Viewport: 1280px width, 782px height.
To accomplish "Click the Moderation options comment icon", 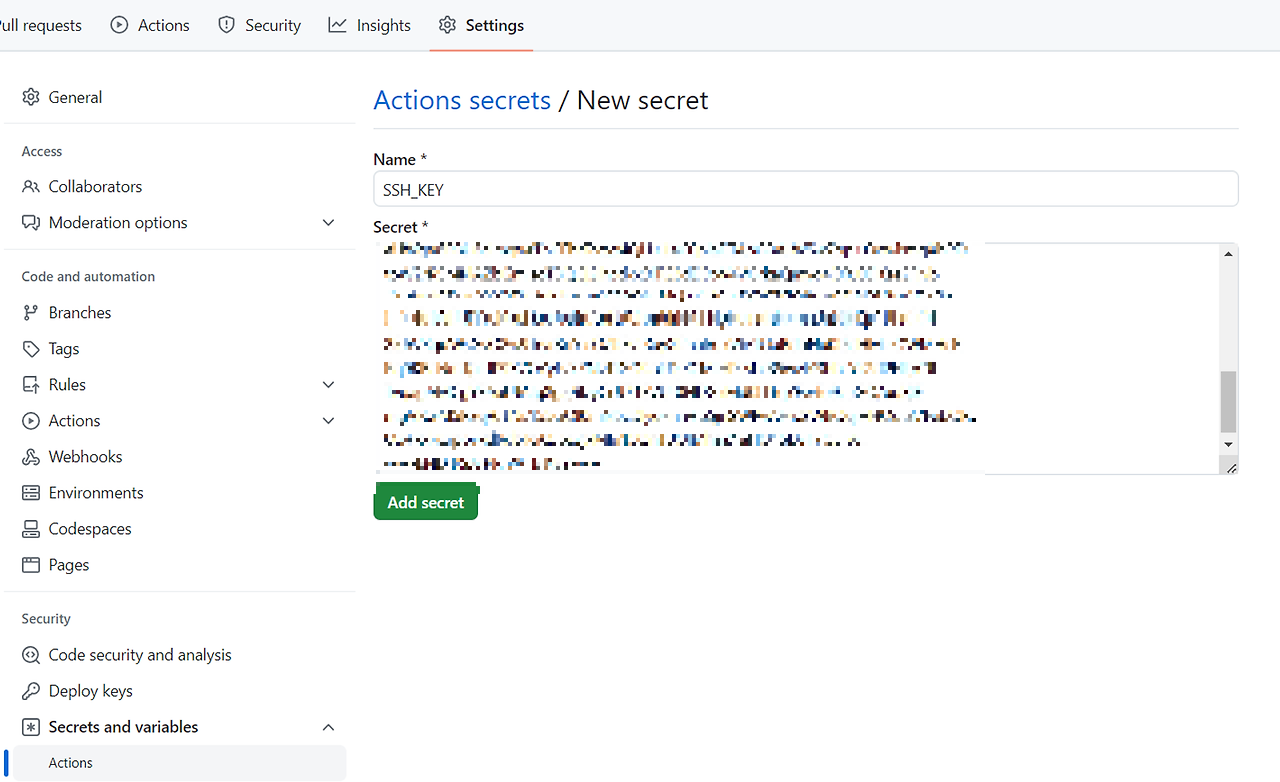I will (31, 223).
